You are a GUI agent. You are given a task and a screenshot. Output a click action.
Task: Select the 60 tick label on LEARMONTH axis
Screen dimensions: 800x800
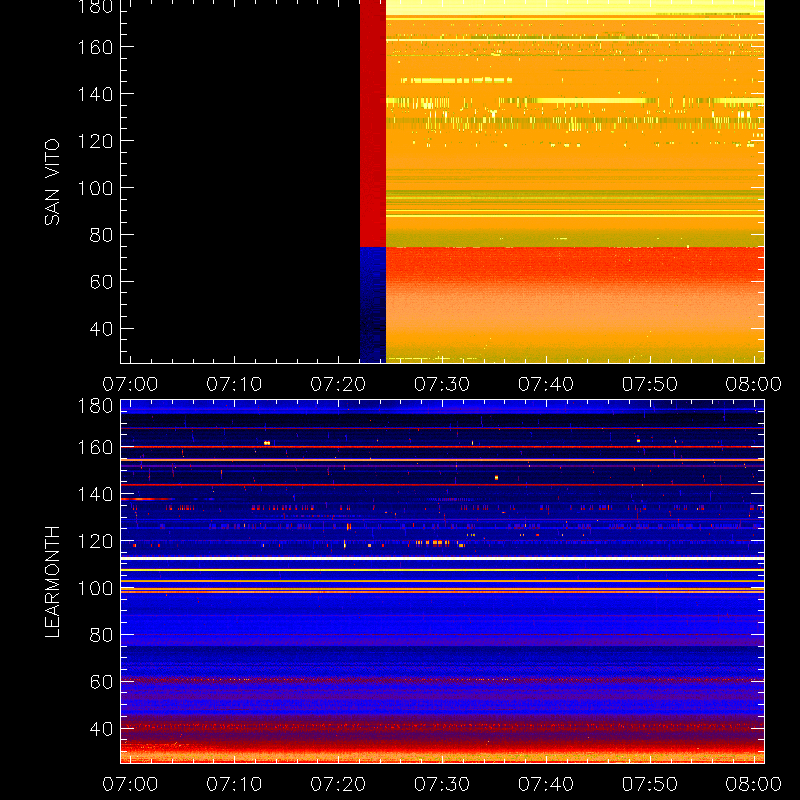click(102, 682)
